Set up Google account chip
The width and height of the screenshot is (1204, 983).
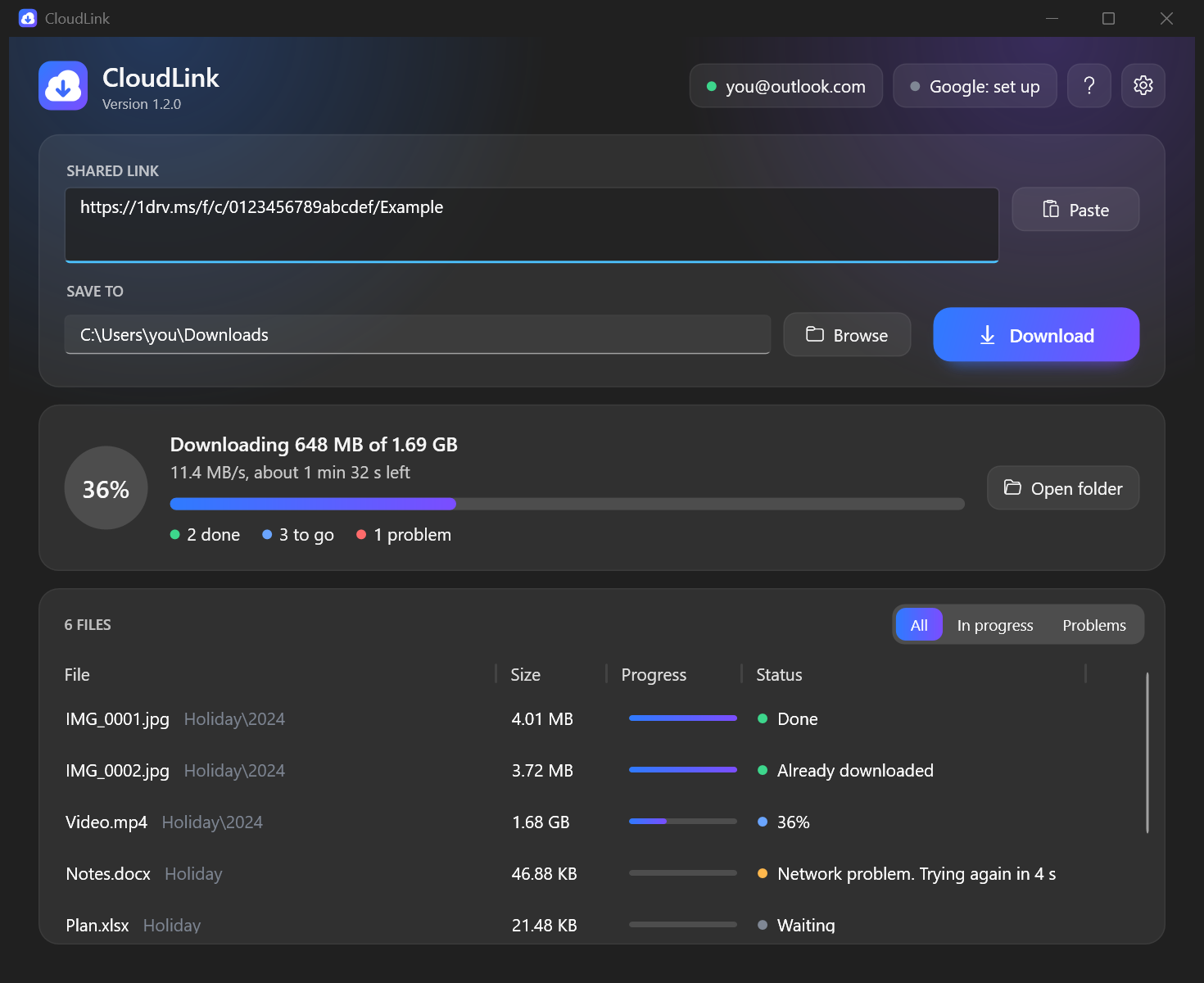[x=975, y=86]
